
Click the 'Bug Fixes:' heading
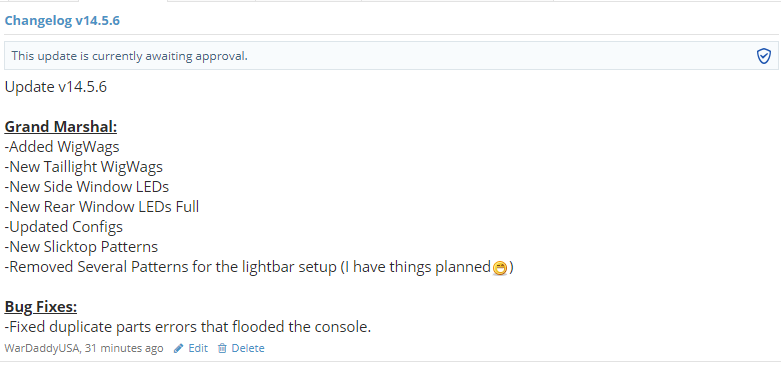pyautogui.click(x=41, y=307)
